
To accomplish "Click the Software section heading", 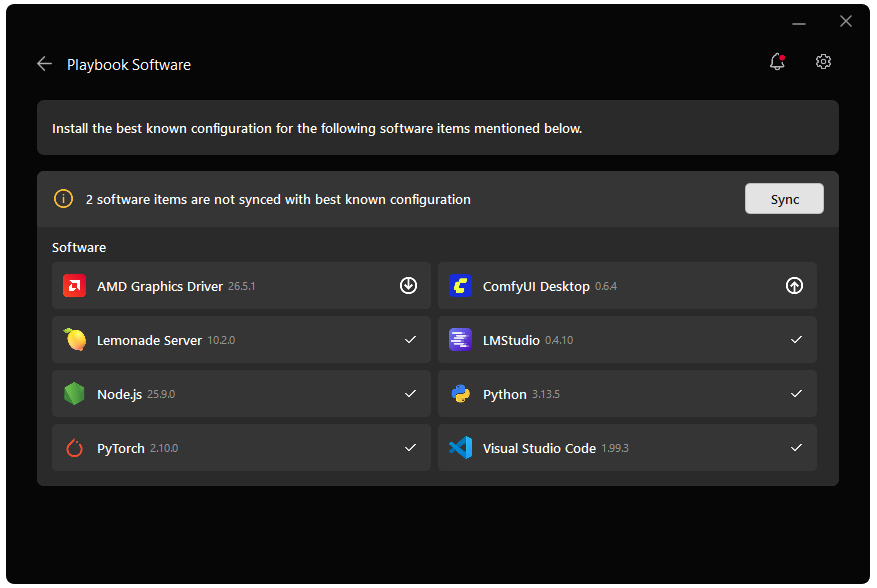I will [79, 247].
